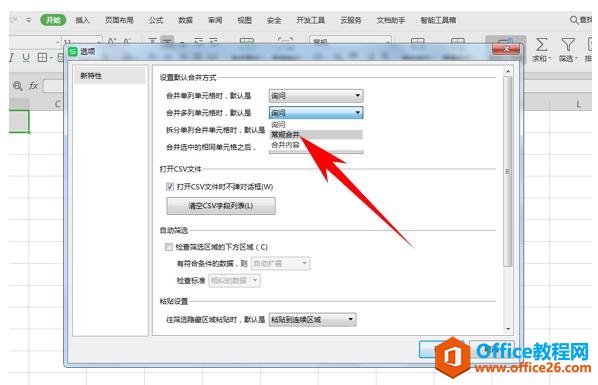Click the 设置默认合并方式 section heading

(x=188, y=77)
